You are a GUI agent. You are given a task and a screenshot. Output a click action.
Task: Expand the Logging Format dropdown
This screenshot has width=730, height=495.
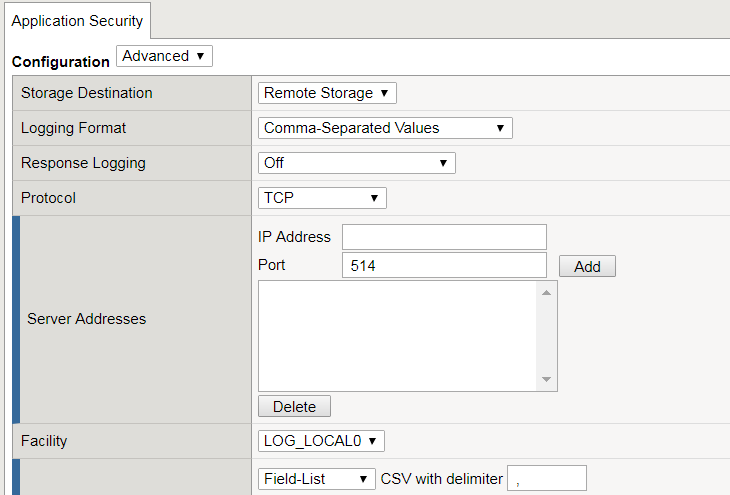point(385,128)
